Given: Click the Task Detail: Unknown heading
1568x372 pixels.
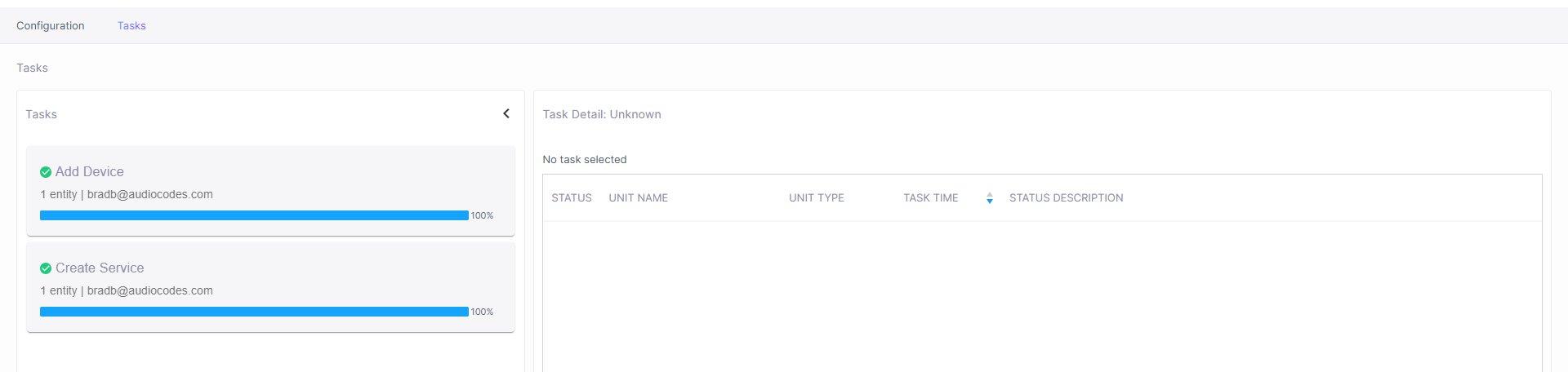Looking at the screenshot, I should point(602,115).
